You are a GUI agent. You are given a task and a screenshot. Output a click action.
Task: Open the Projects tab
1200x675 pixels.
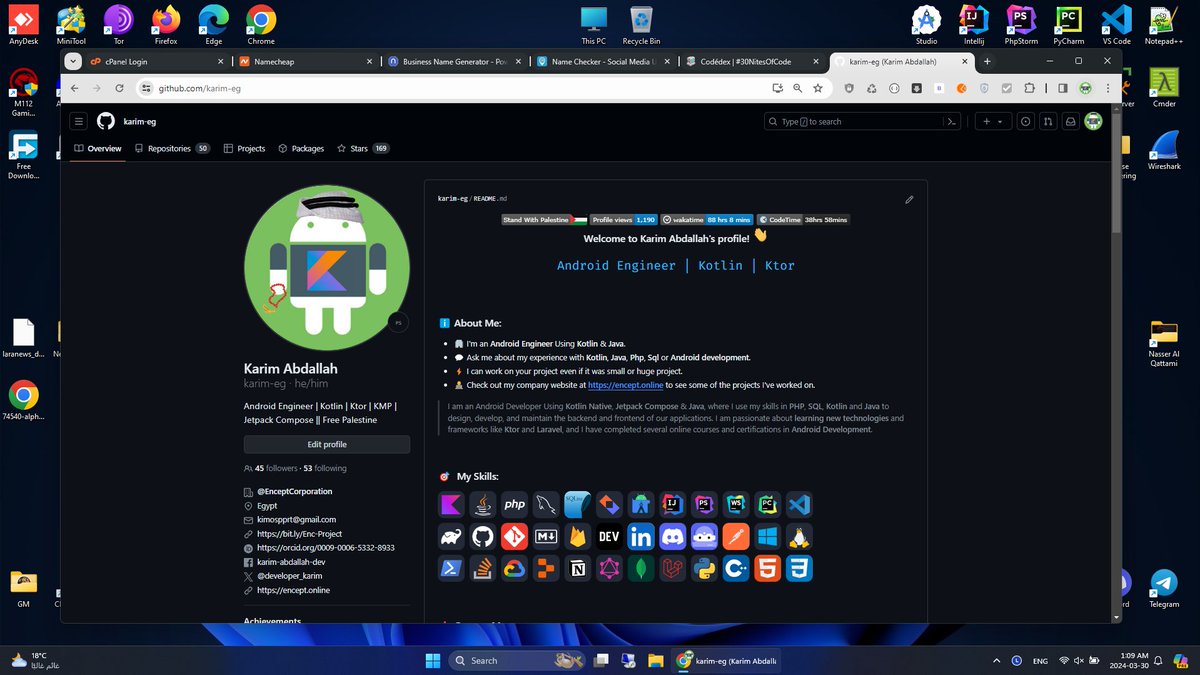244,148
